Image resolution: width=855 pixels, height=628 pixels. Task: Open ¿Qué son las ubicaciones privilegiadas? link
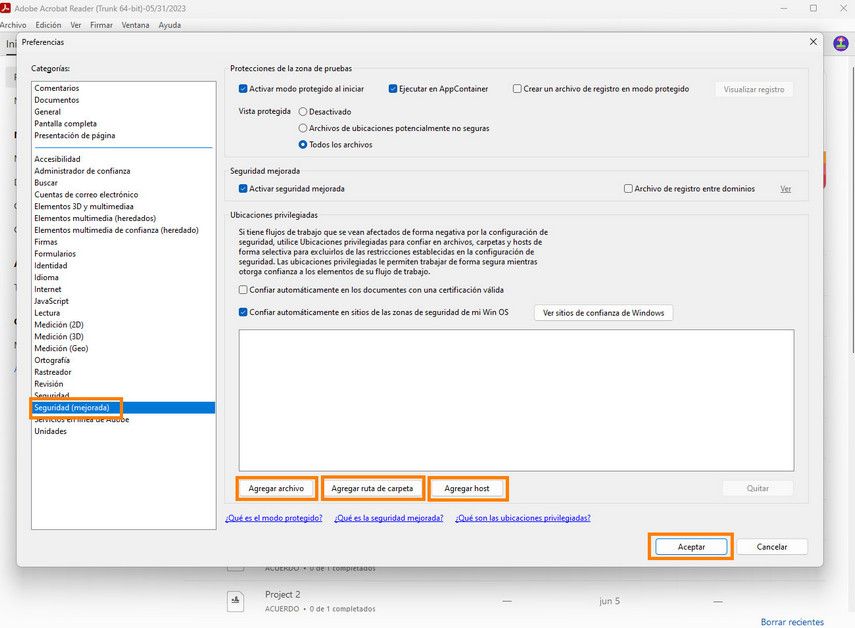tap(523, 518)
